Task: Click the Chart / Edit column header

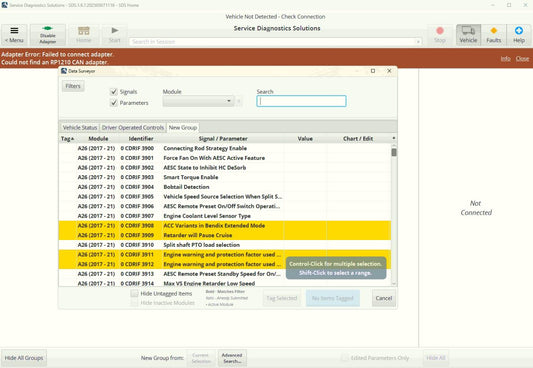Action: click(358, 139)
